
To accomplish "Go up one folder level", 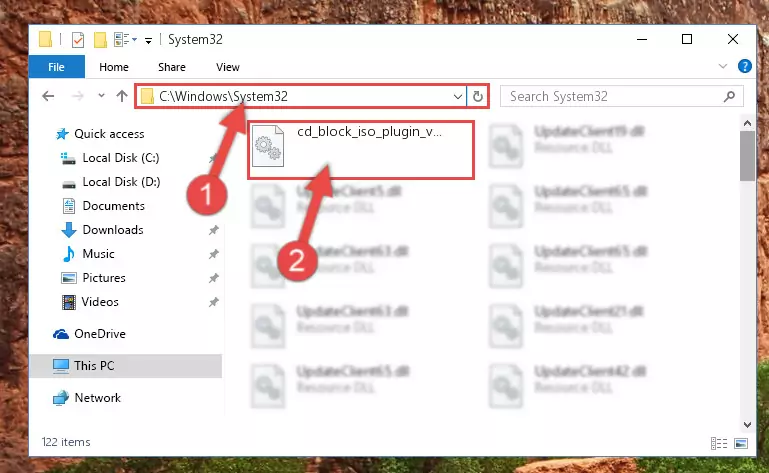I will 122,96.
